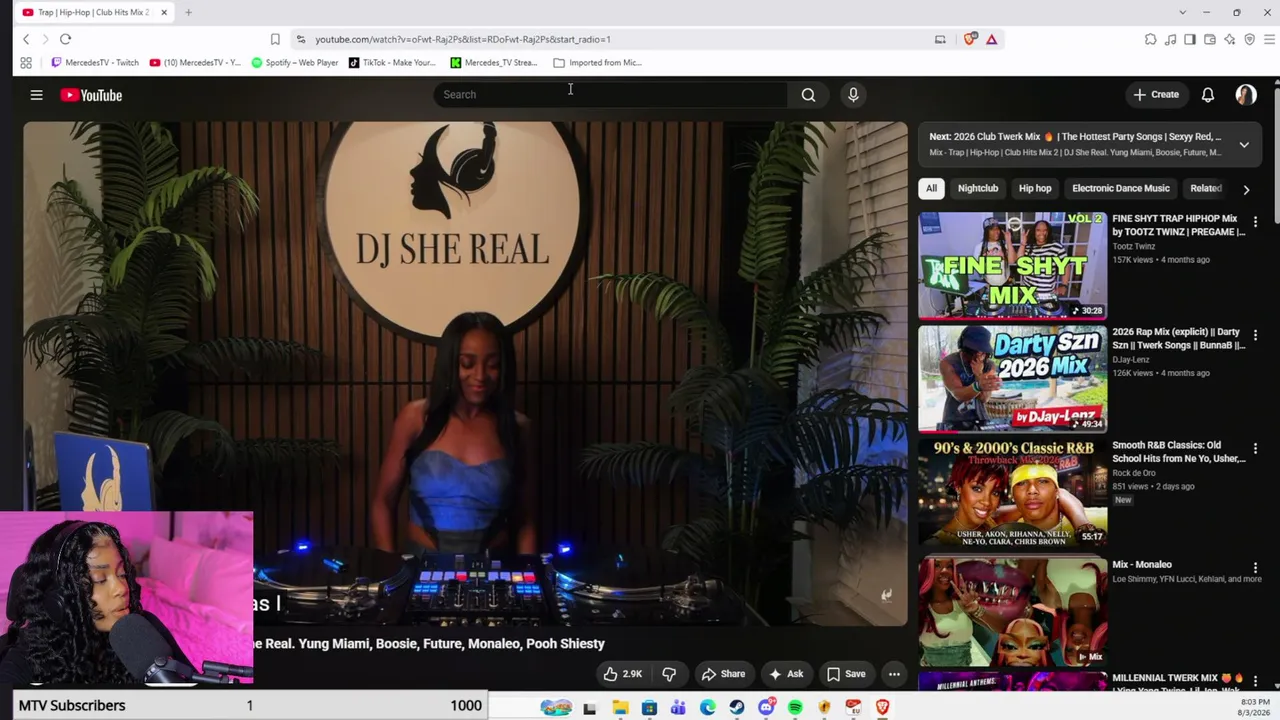Open File Explorer from the taskbar
Image resolution: width=1280 pixels, height=720 pixels.
pos(620,707)
